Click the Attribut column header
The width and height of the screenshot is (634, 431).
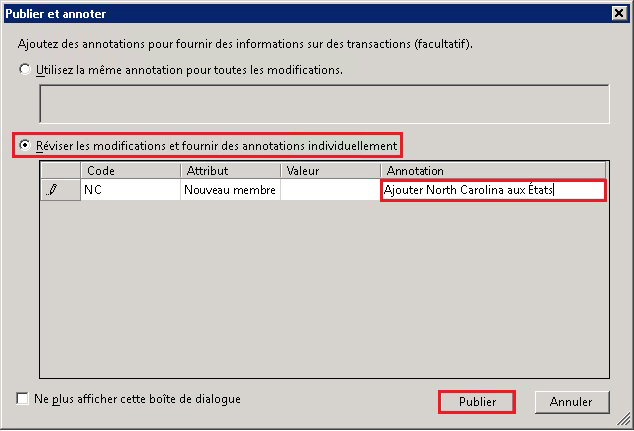point(230,171)
